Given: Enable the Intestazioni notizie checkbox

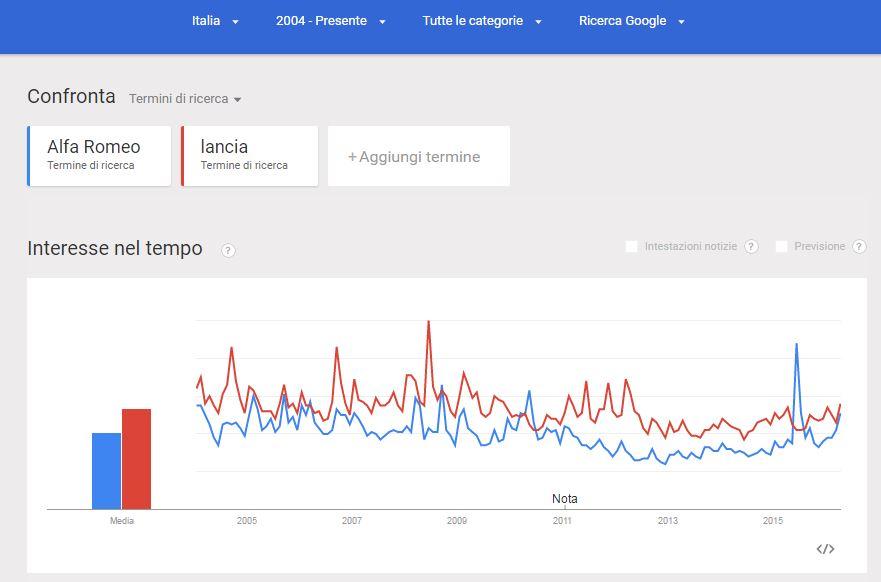Looking at the screenshot, I should (632, 246).
